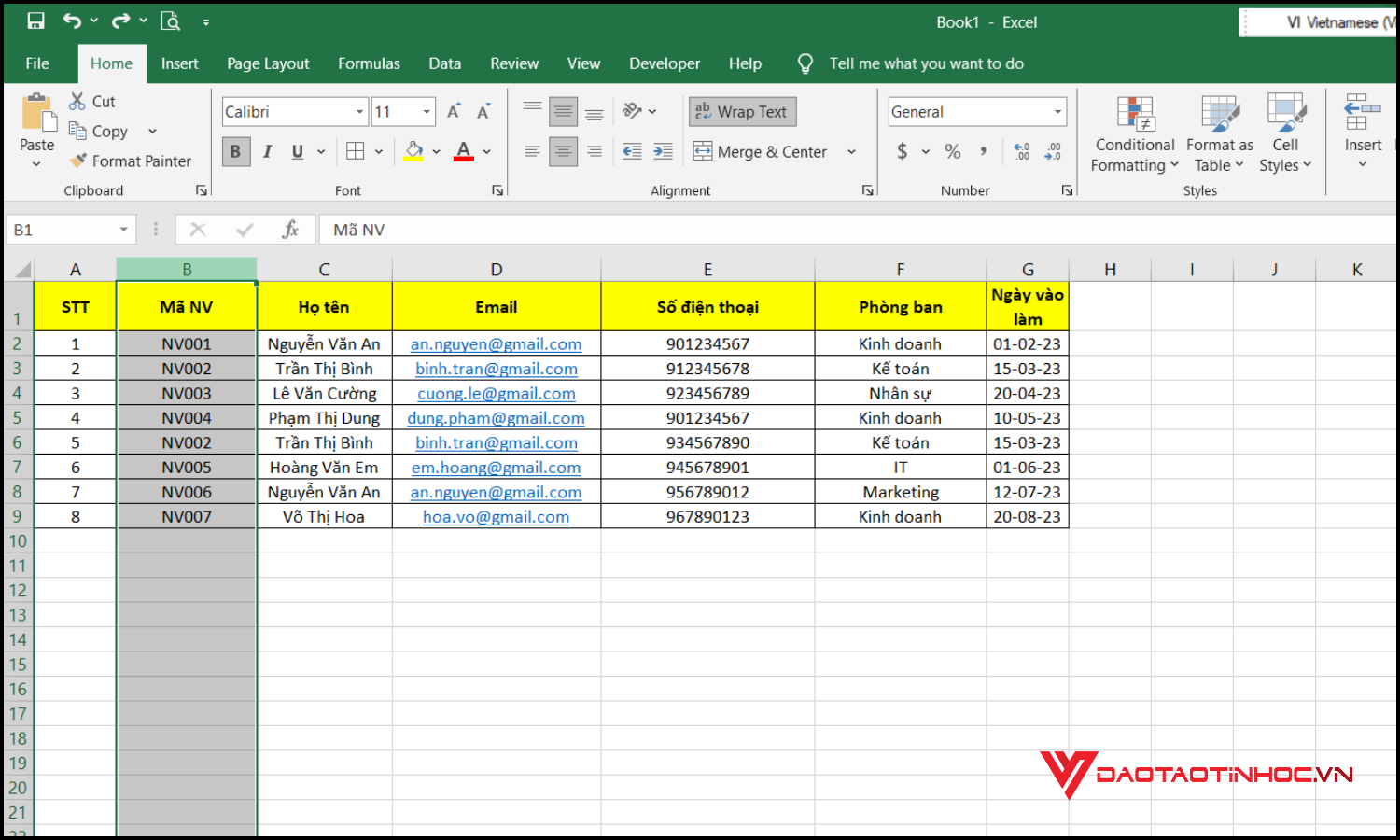Image resolution: width=1400 pixels, height=840 pixels.
Task: Align text to the right
Action: pos(594,151)
